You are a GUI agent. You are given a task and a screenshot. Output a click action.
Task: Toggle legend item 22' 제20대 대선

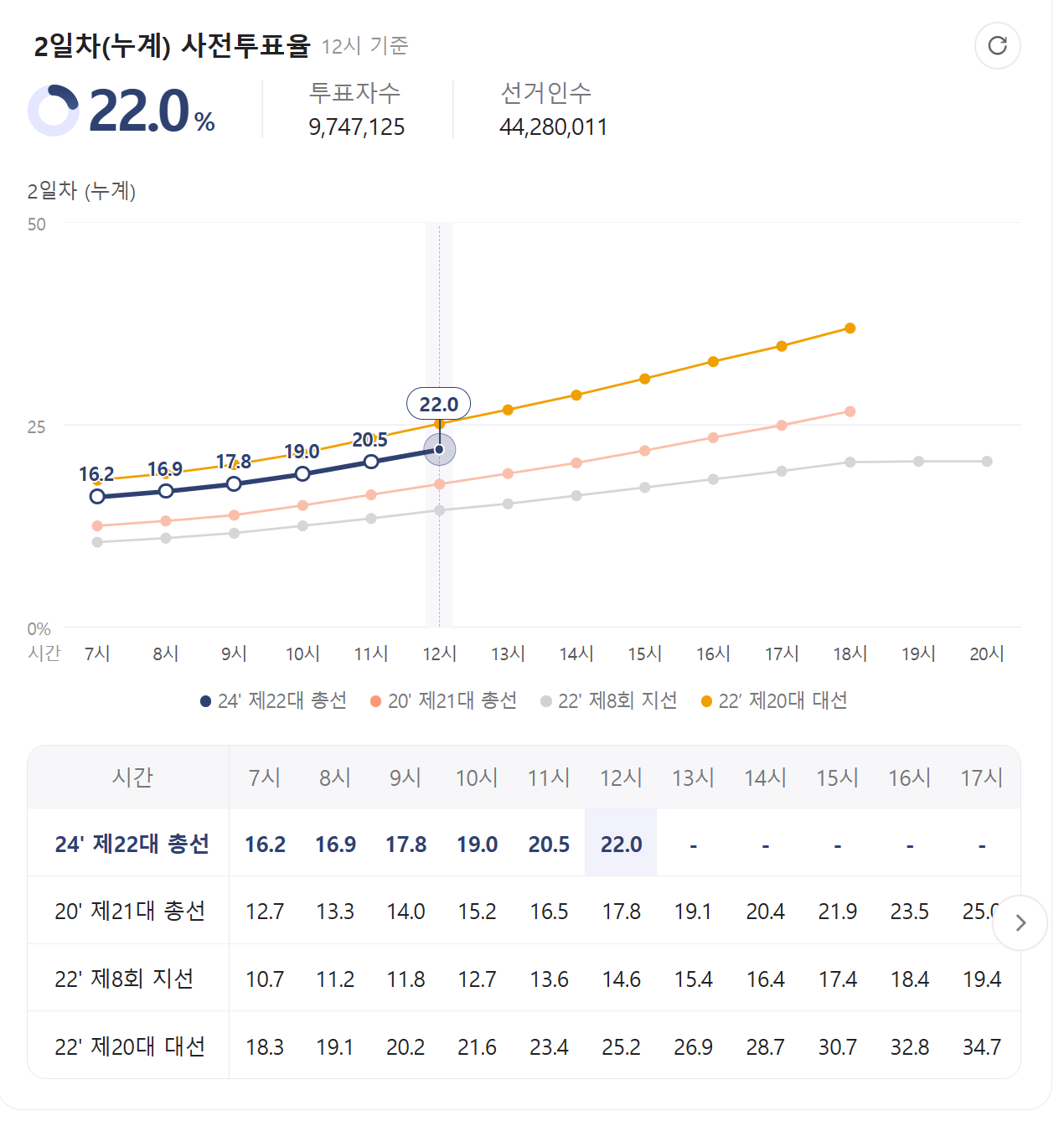point(774,700)
